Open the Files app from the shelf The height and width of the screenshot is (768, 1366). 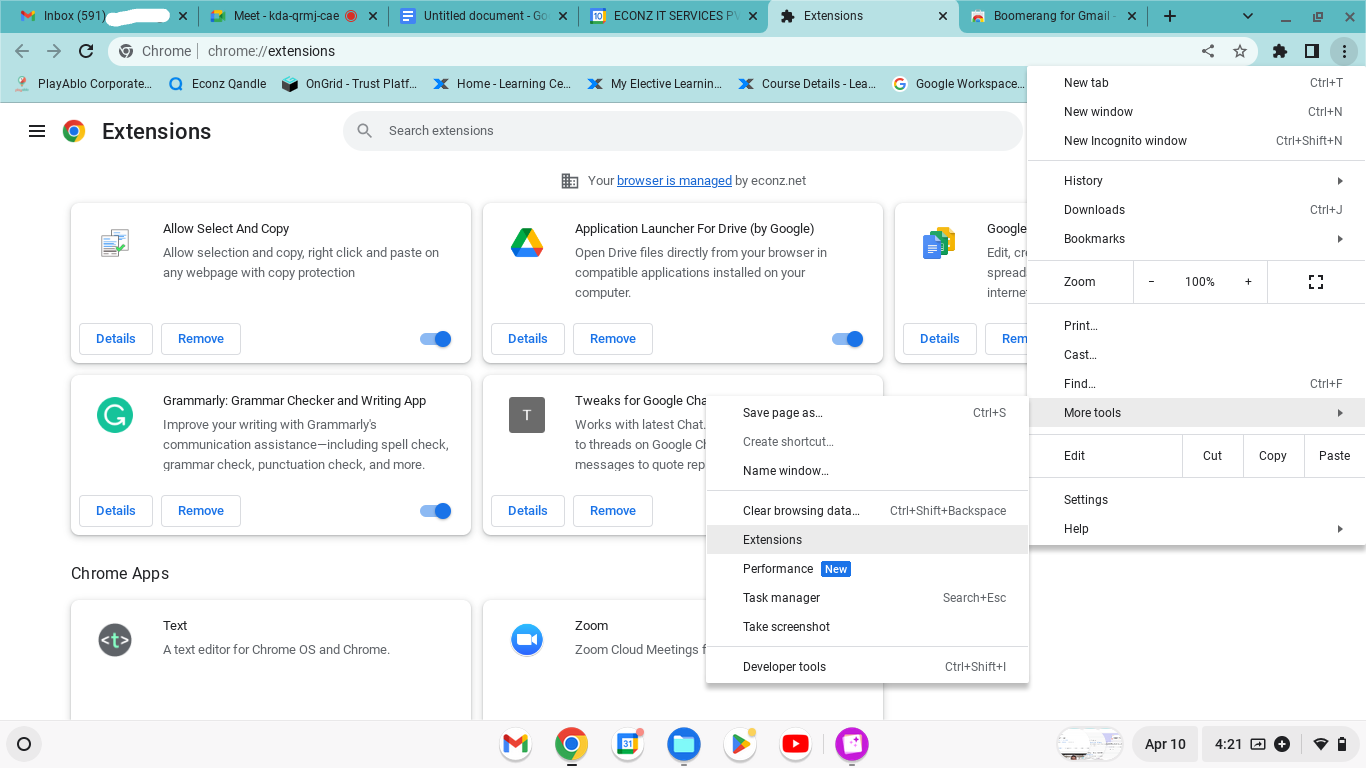point(684,744)
